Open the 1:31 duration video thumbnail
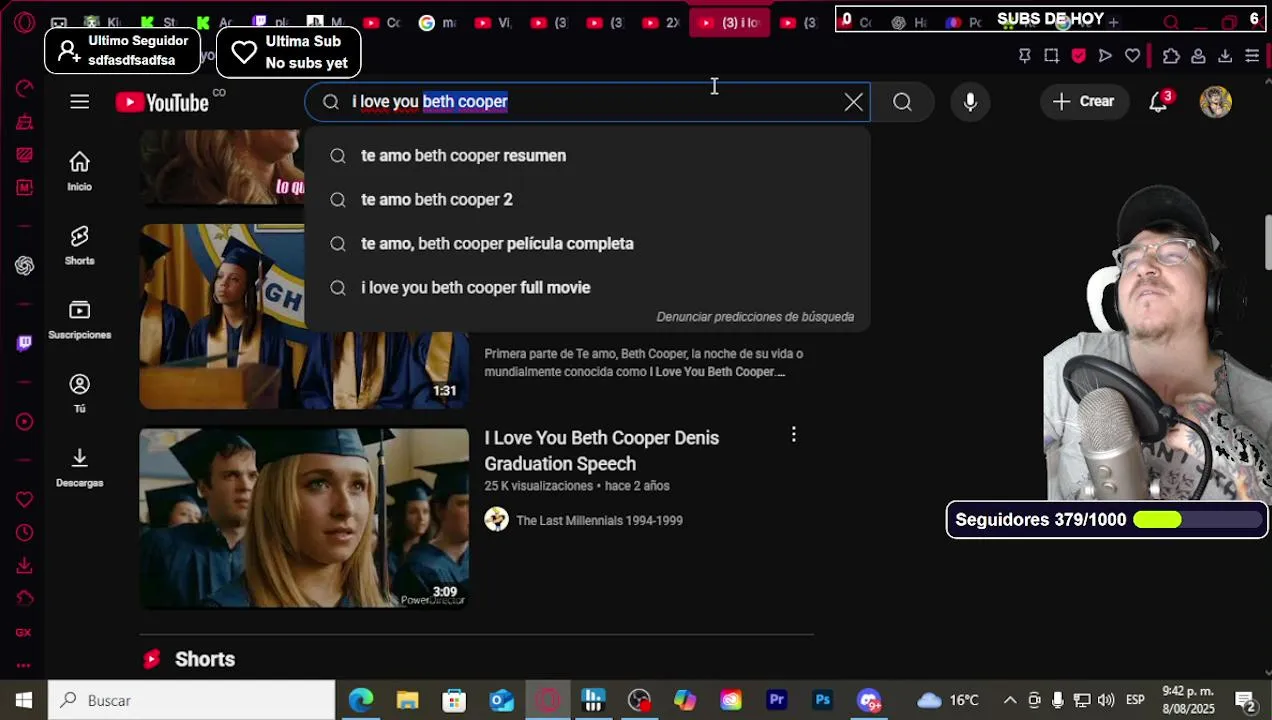This screenshot has height=720, width=1272. (304, 316)
